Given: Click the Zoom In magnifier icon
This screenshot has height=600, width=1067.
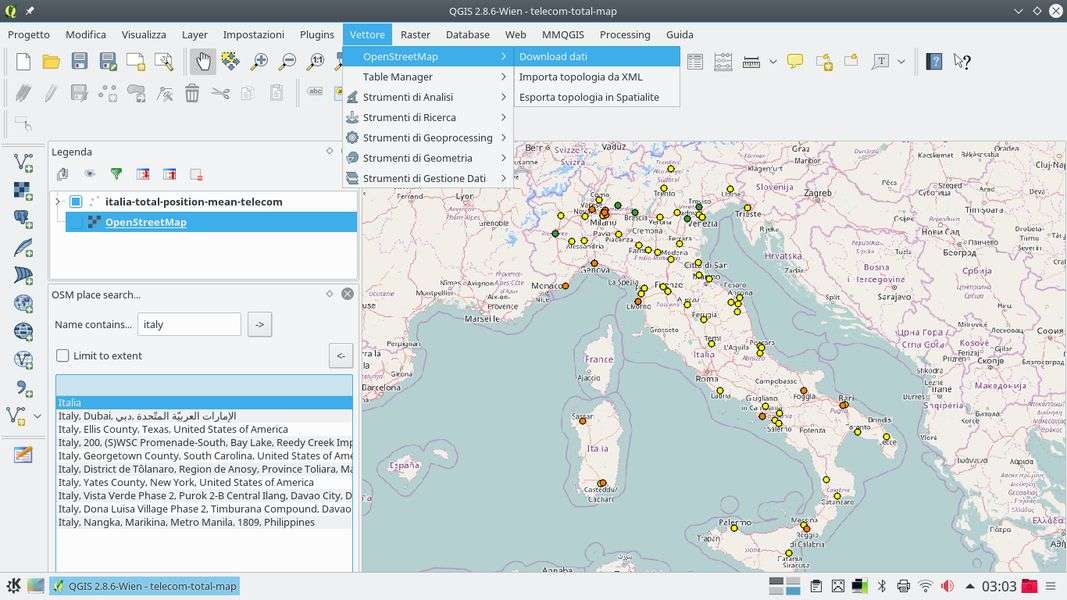Looking at the screenshot, I should click(260, 62).
